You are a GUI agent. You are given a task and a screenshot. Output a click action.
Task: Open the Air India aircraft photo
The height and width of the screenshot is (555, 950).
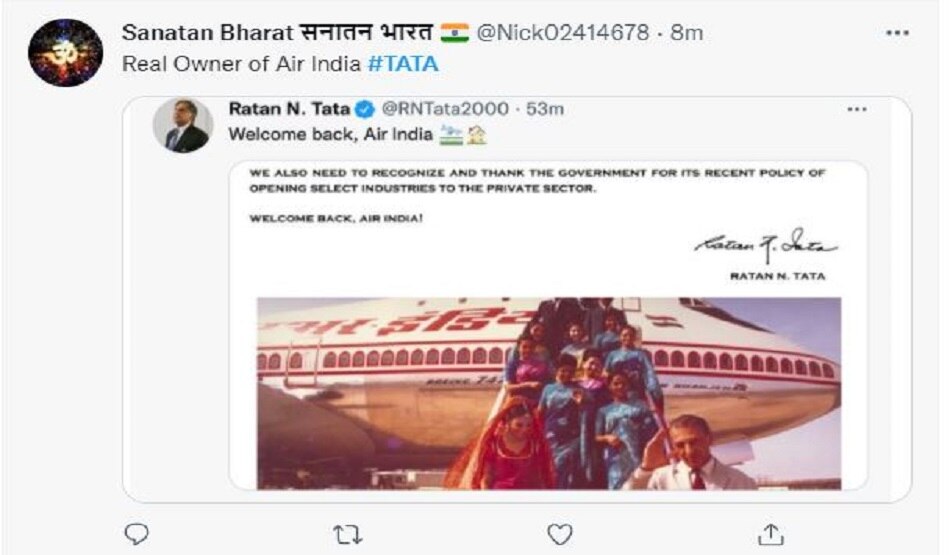548,392
